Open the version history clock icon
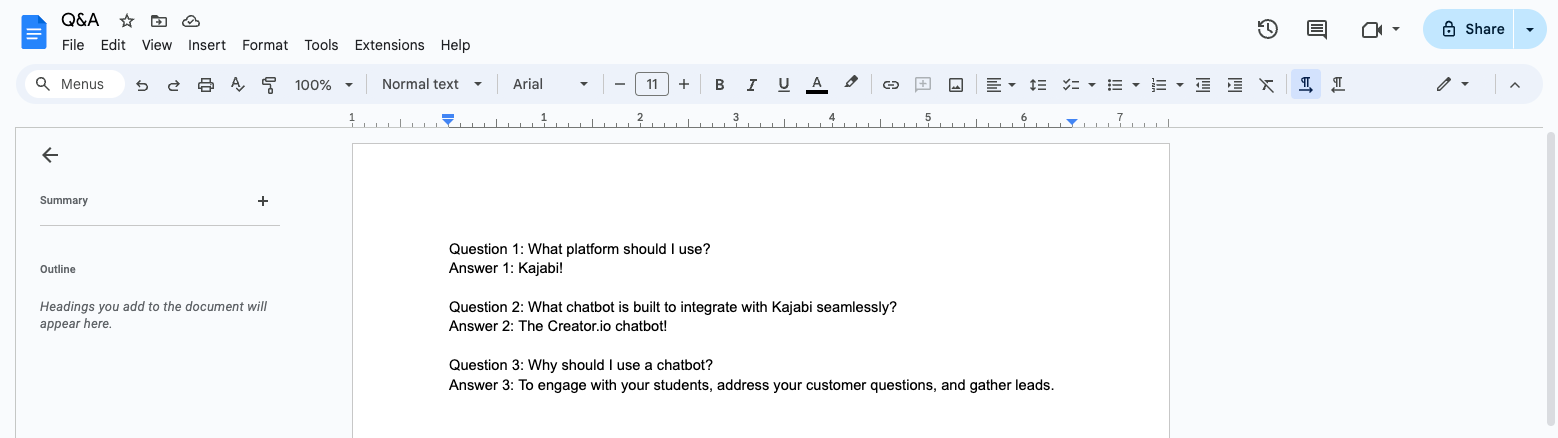Screen dimensions: 1558x438 1267,29
